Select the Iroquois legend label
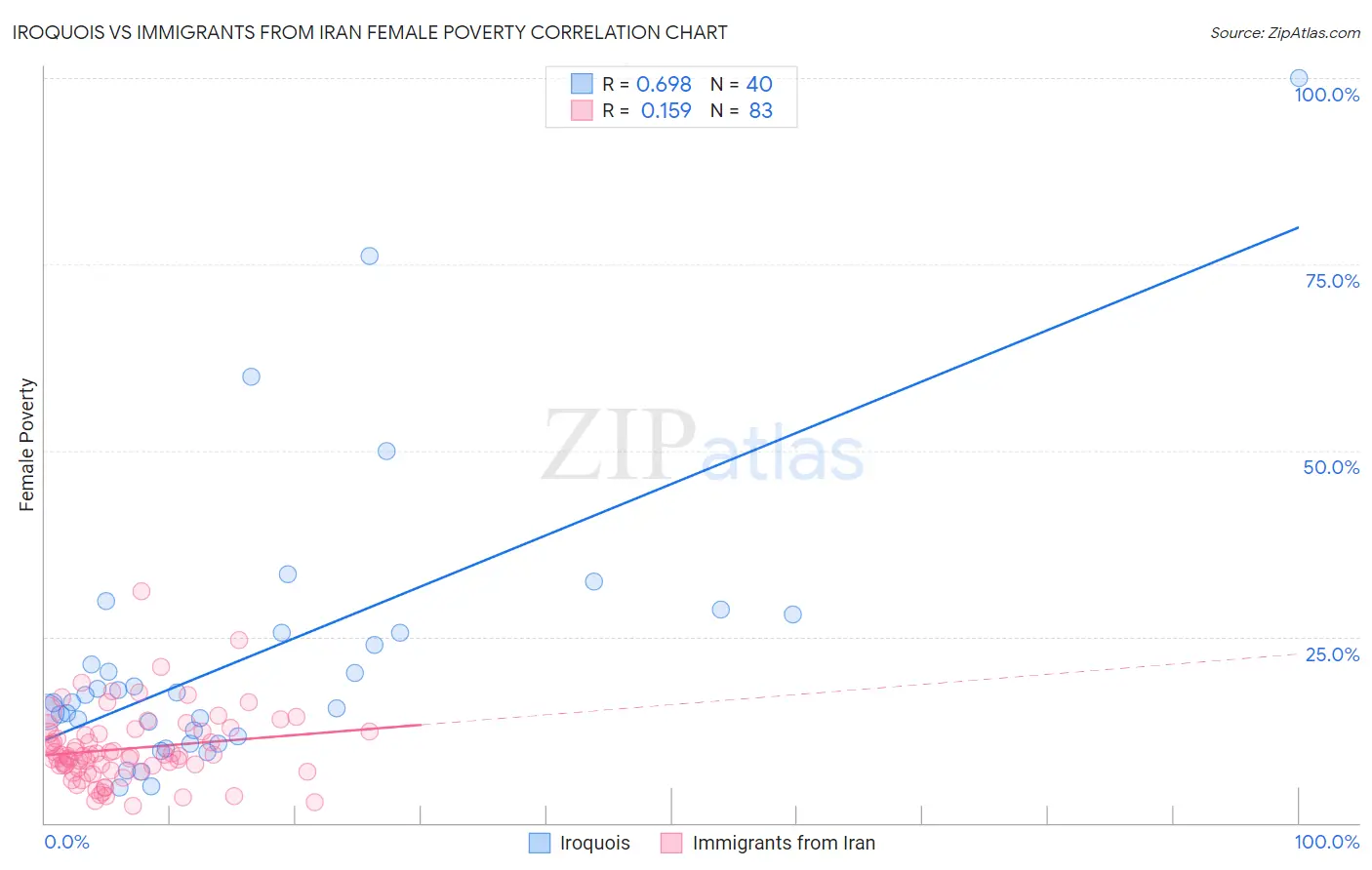 click(595, 843)
